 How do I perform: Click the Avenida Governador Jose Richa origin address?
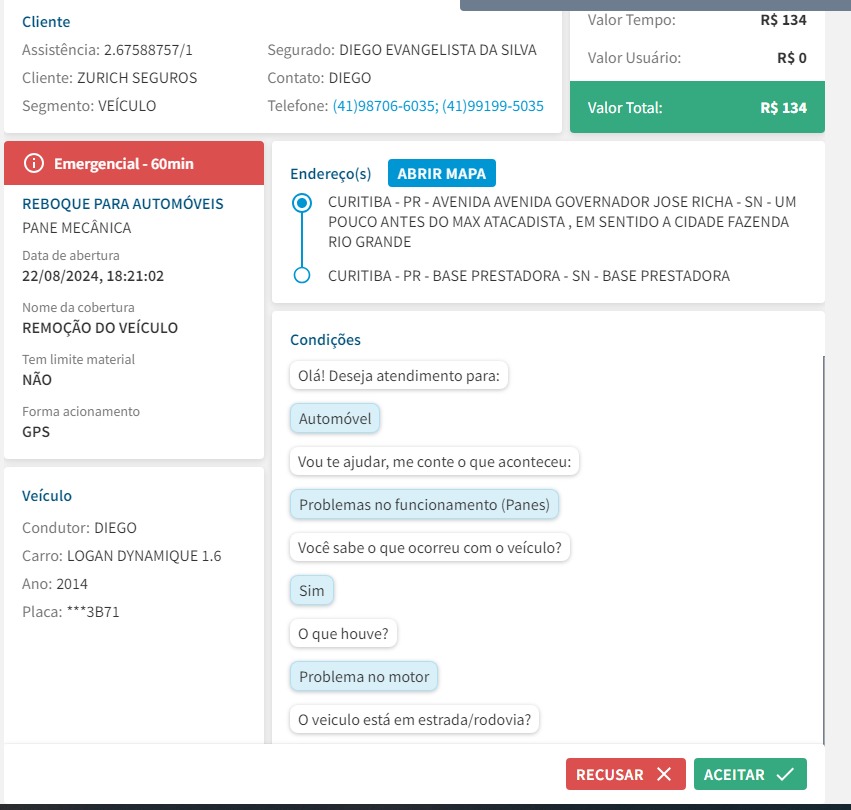coord(562,222)
